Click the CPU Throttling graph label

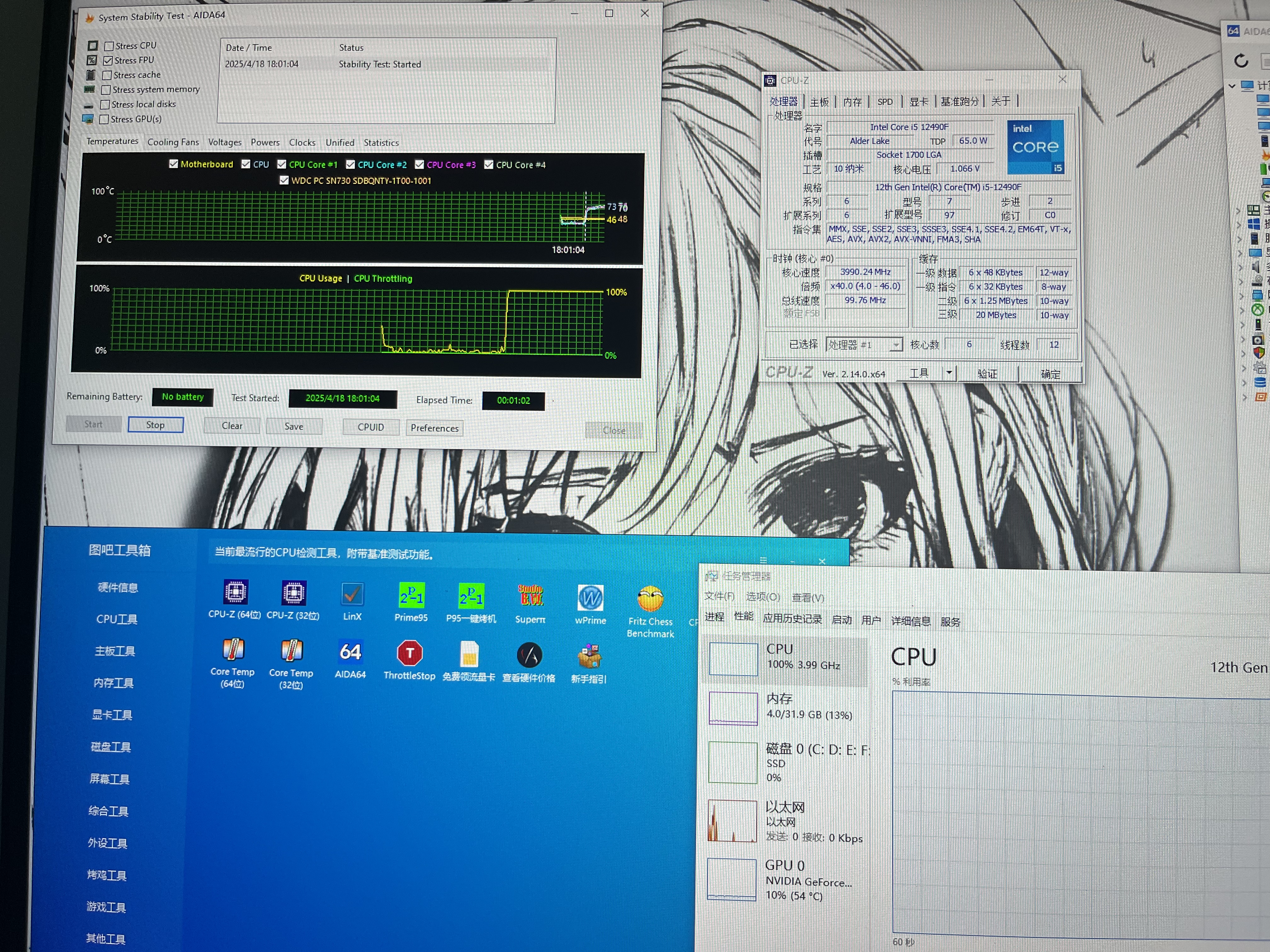click(383, 278)
